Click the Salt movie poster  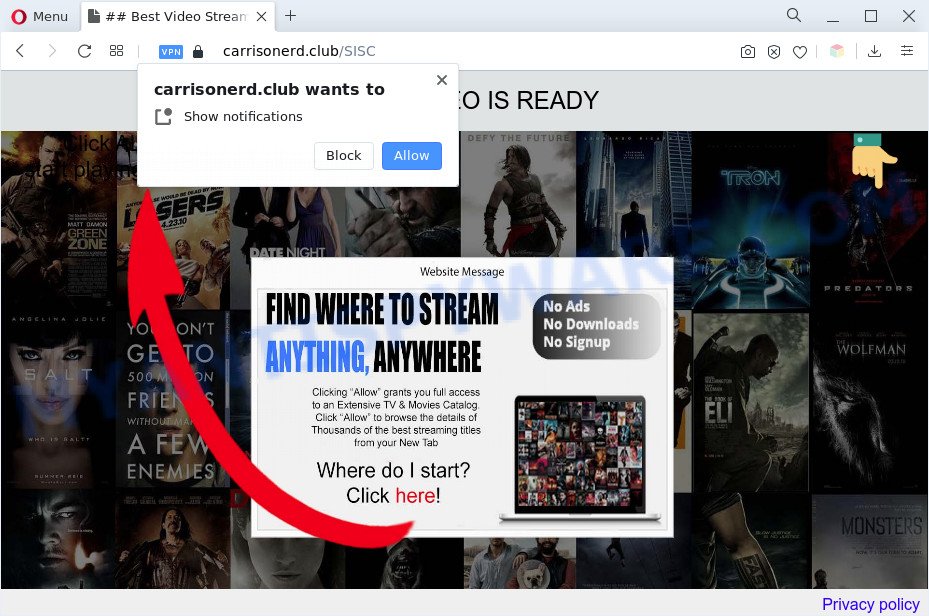[x=59, y=400]
